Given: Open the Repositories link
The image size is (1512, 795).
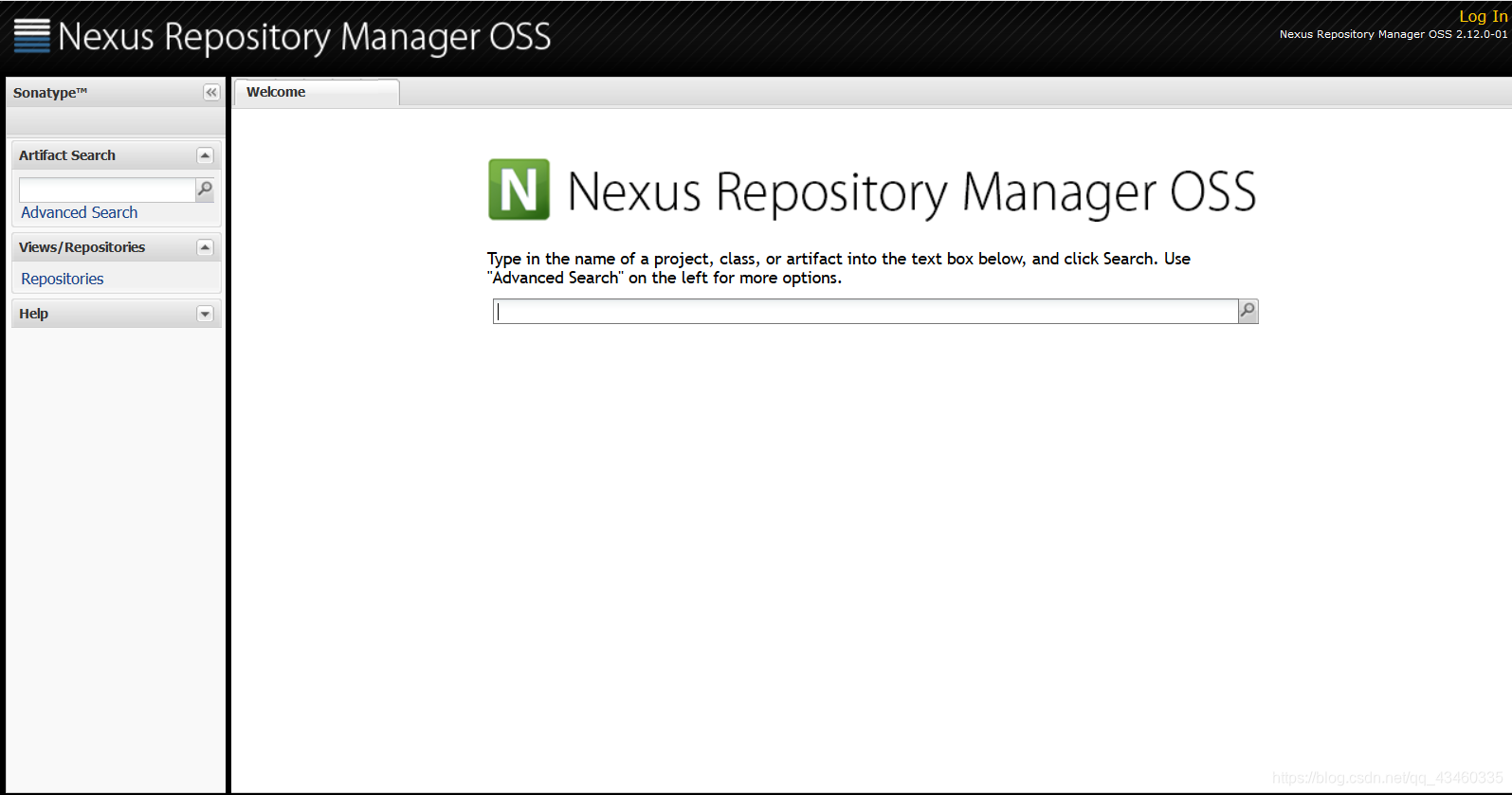Looking at the screenshot, I should tap(63, 279).
